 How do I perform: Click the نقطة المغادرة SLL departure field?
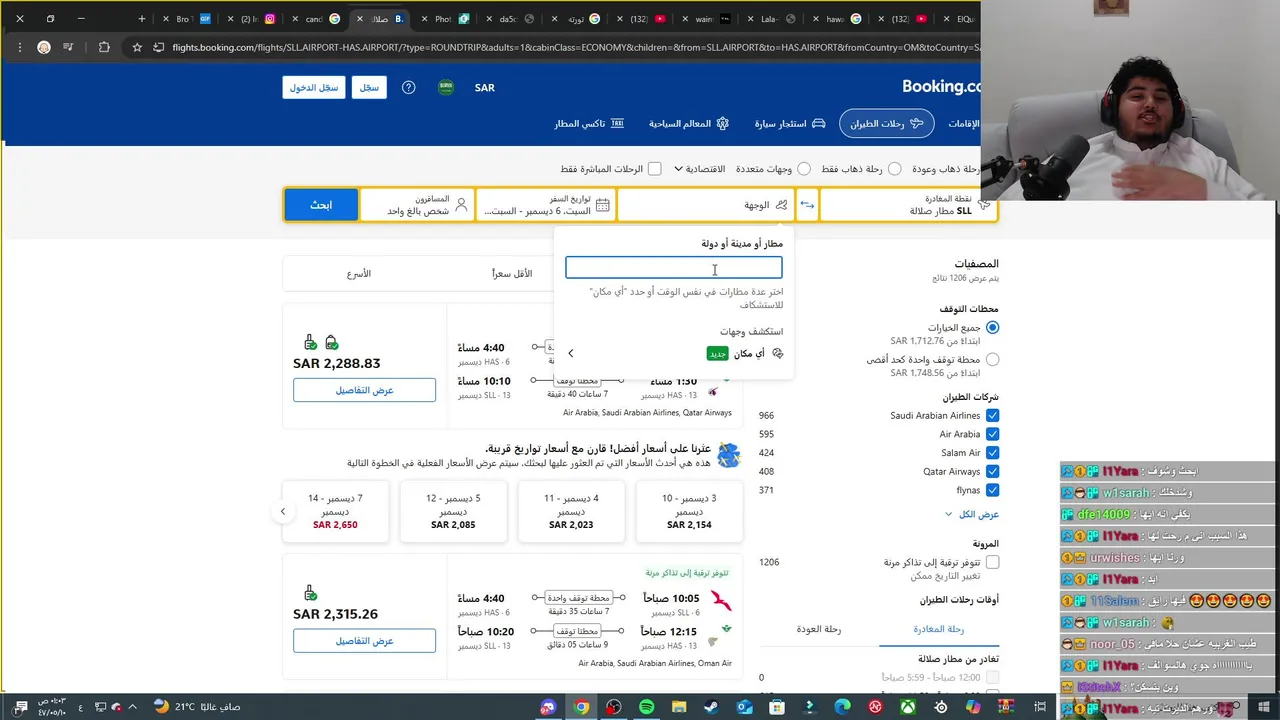908,204
